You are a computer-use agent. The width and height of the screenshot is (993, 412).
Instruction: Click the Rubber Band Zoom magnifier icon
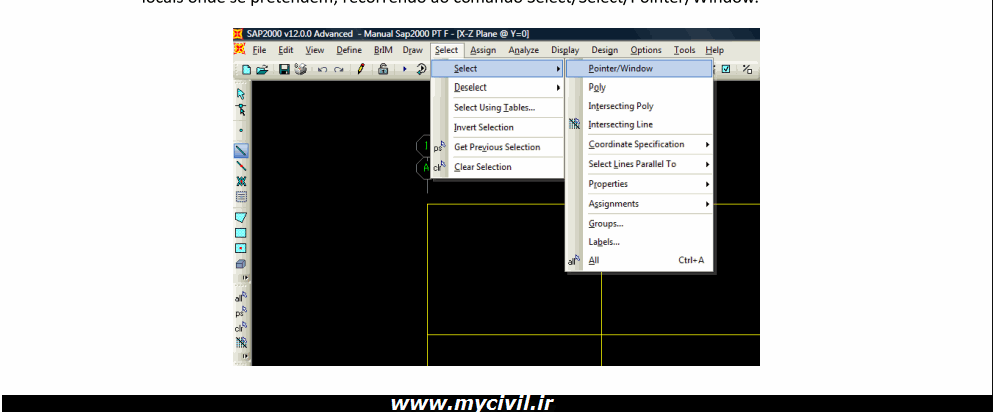point(421,70)
